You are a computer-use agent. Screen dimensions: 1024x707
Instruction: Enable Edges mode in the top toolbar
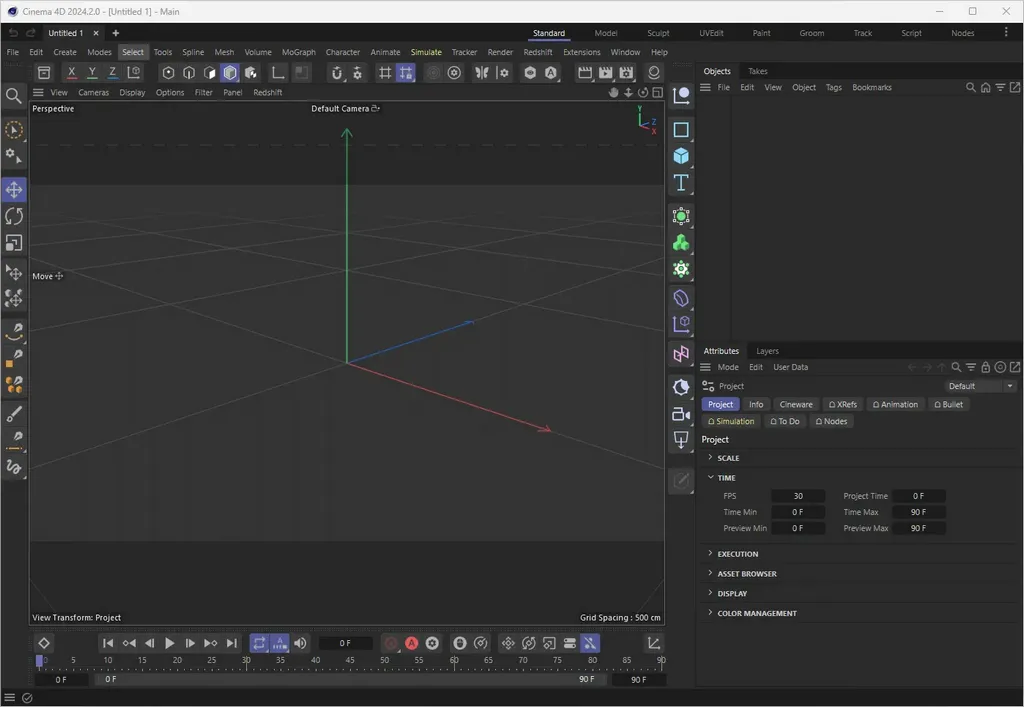pos(189,72)
